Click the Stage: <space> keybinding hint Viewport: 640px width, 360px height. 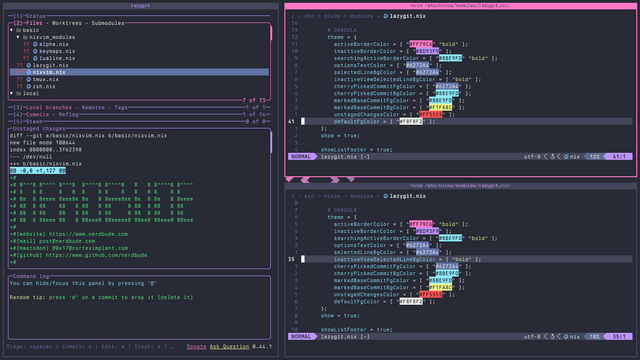29,347
